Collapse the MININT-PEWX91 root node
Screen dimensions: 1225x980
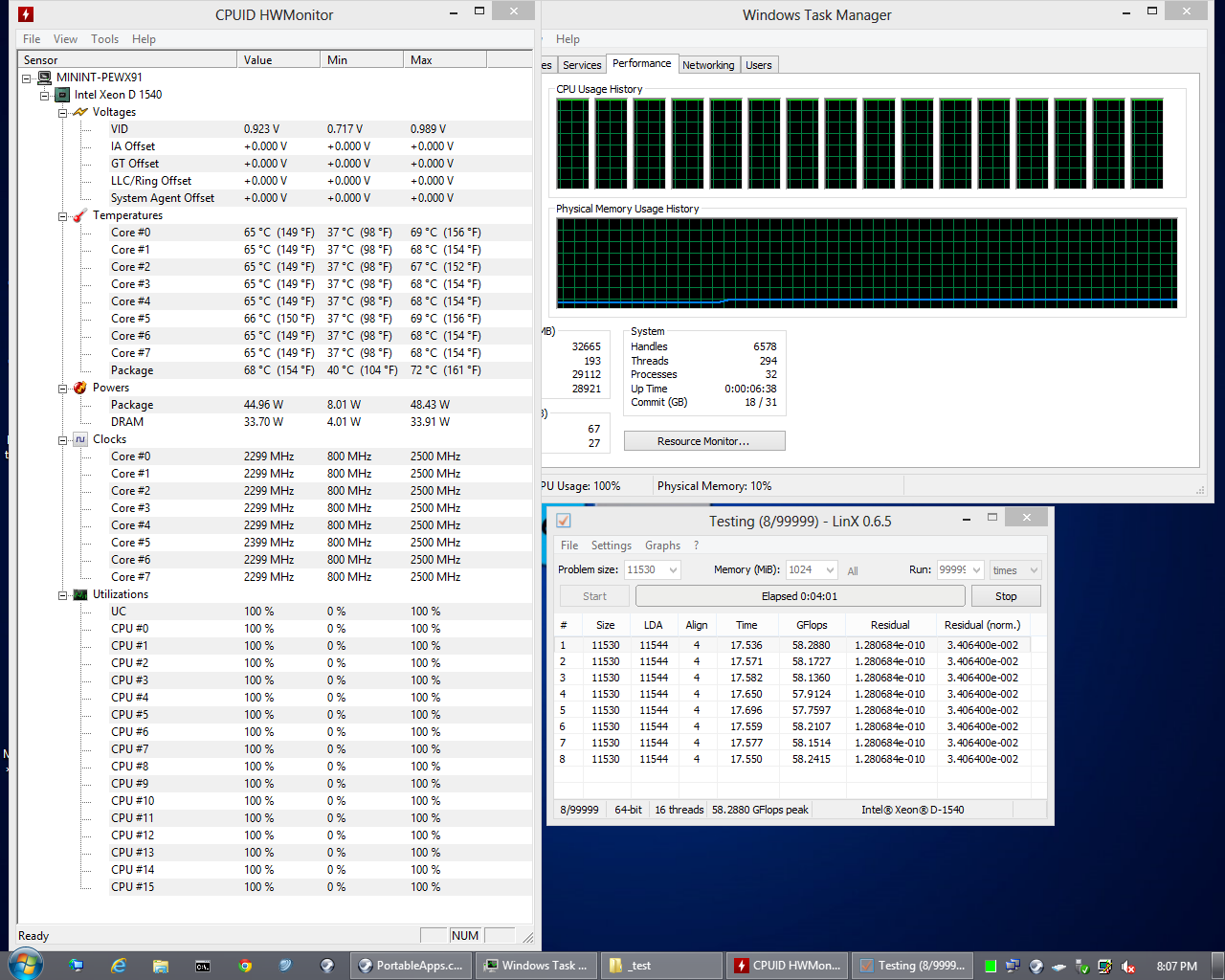27,78
